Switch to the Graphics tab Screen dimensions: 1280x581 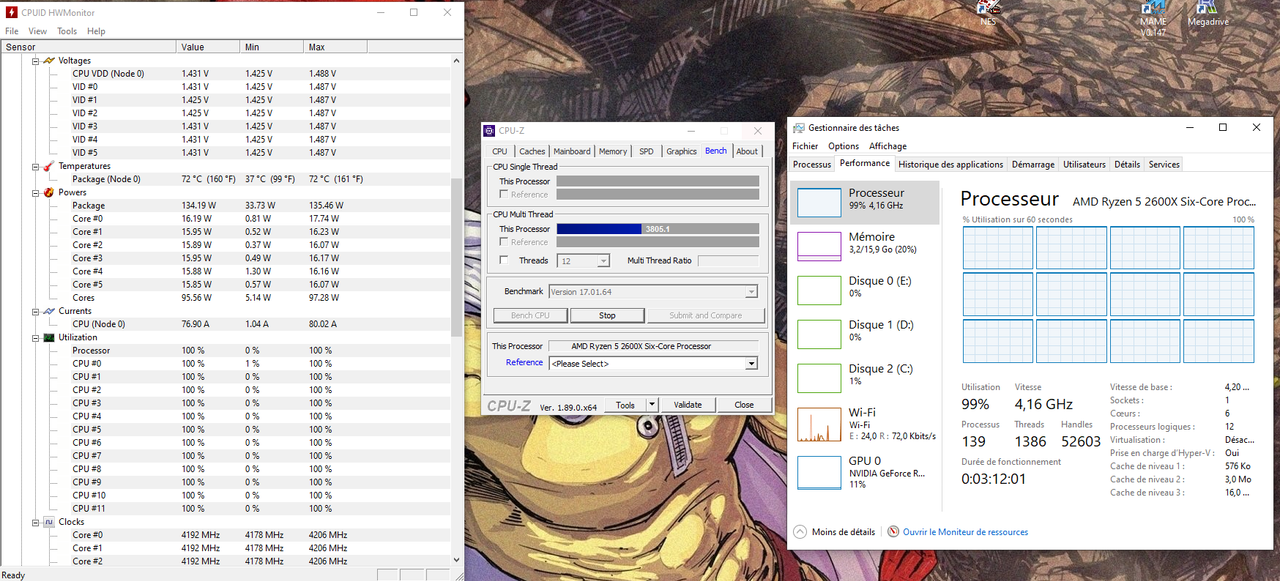coord(681,151)
